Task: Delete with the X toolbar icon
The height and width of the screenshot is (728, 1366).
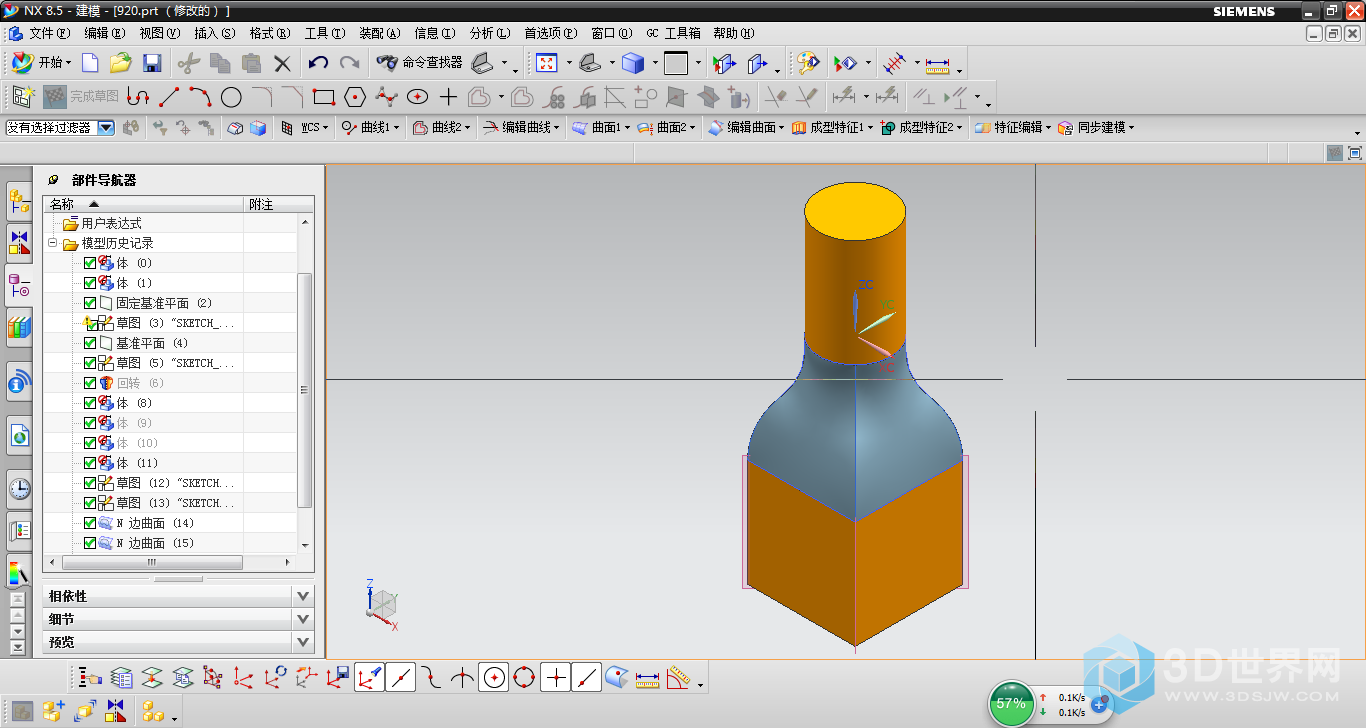Action: [x=282, y=63]
